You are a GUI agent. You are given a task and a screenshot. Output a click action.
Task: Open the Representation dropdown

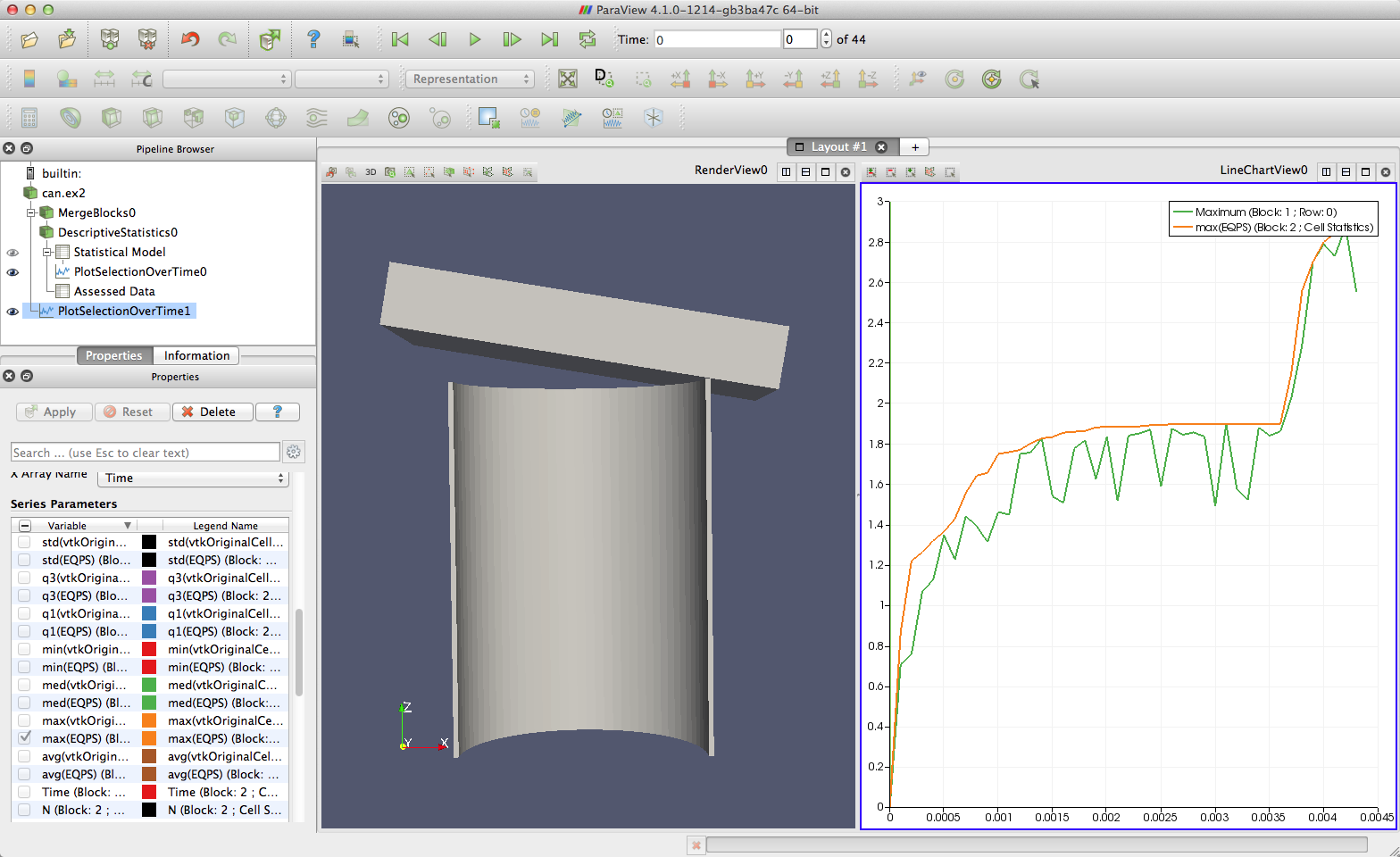click(x=470, y=79)
